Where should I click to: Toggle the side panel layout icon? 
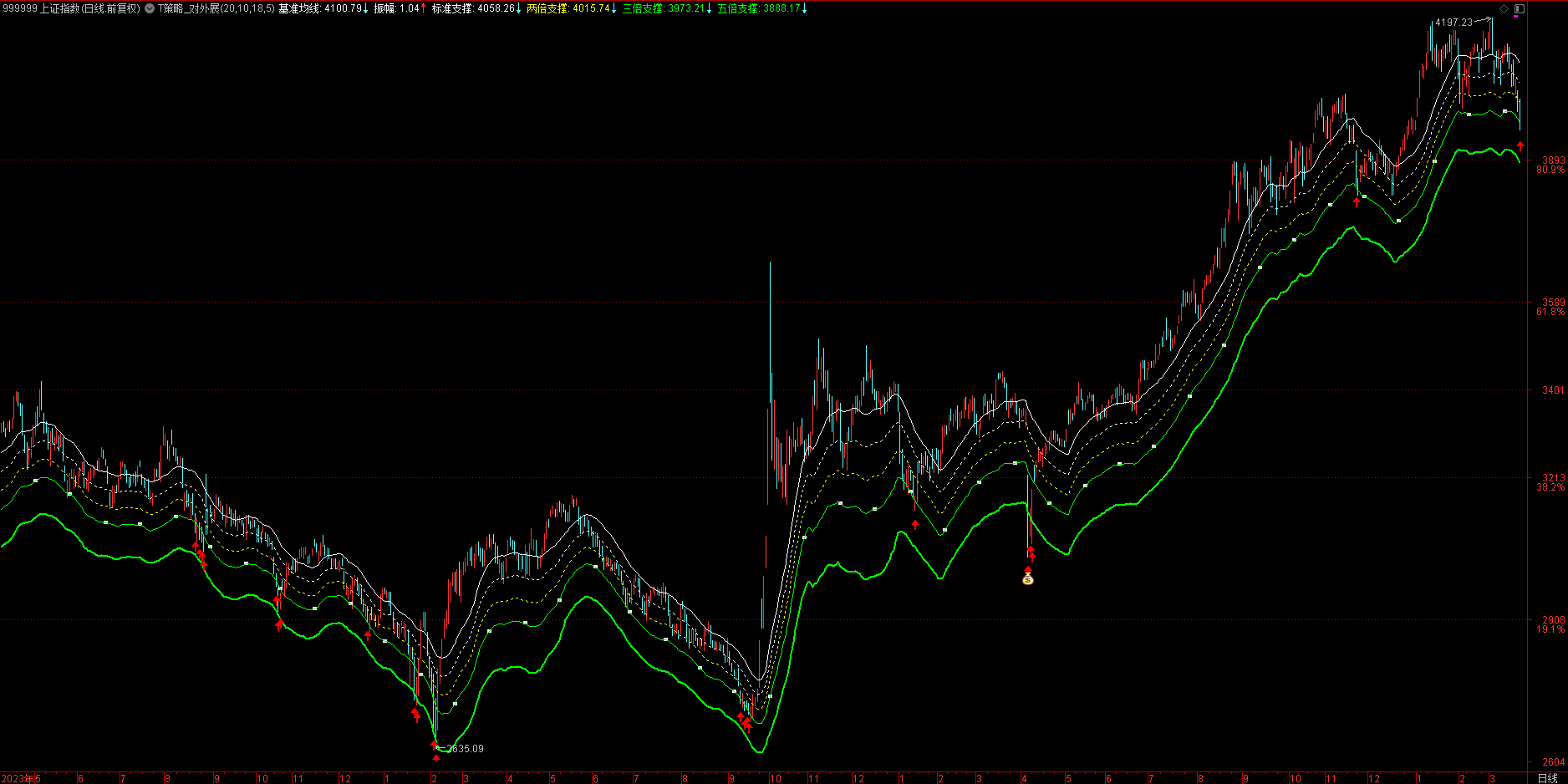coord(1520,8)
